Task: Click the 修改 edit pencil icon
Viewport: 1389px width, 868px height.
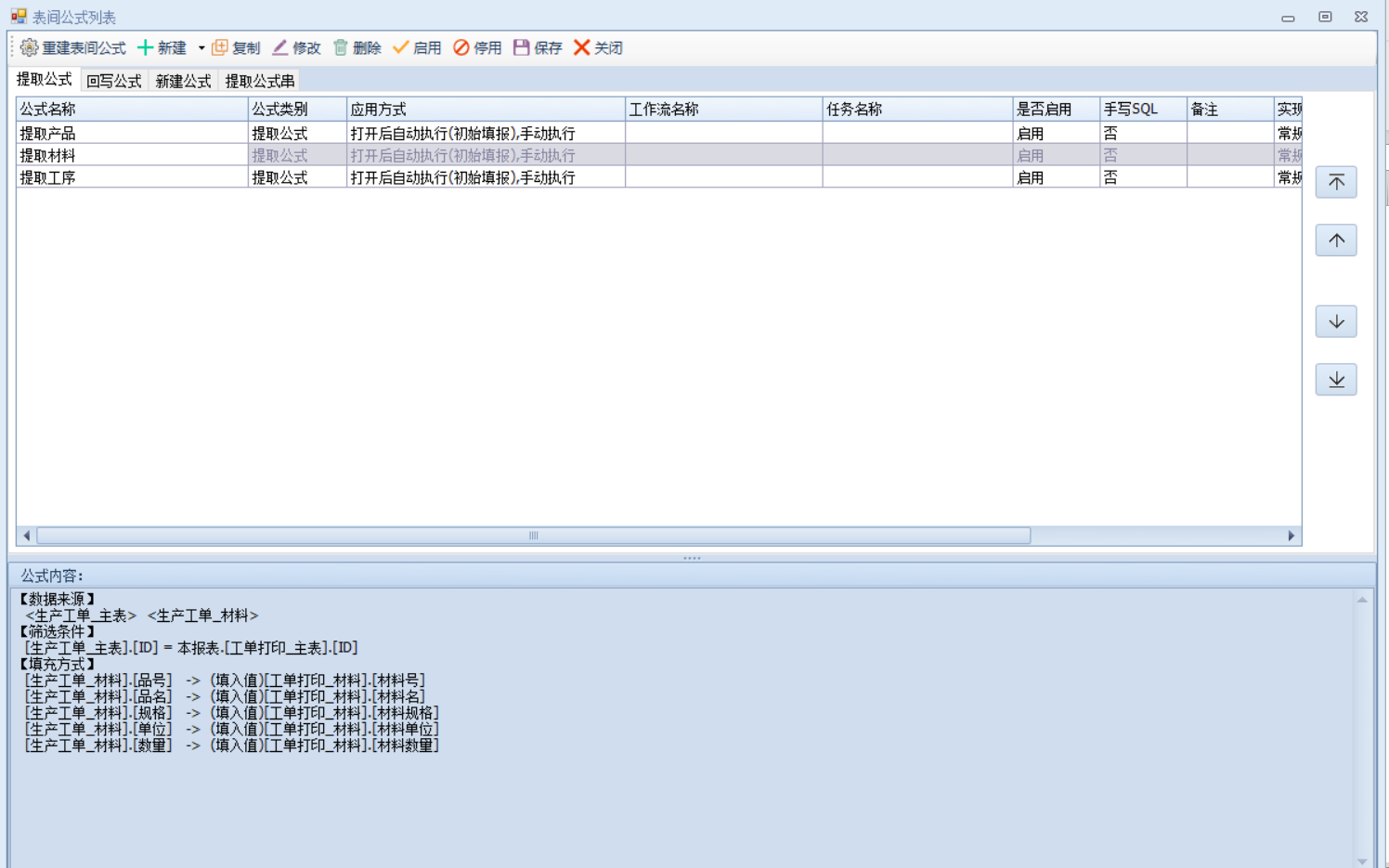Action: (x=280, y=47)
